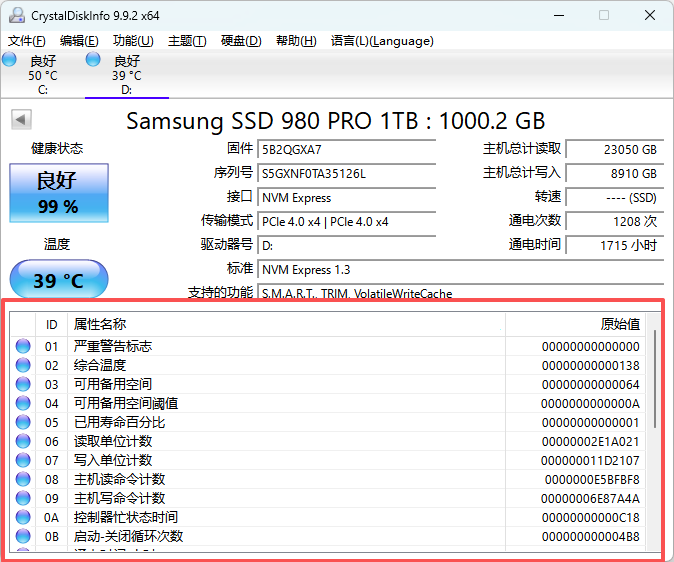The height and width of the screenshot is (562, 674).
Task: Click status orb of row 06 读取单位计数
Action: [x=23, y=441]
